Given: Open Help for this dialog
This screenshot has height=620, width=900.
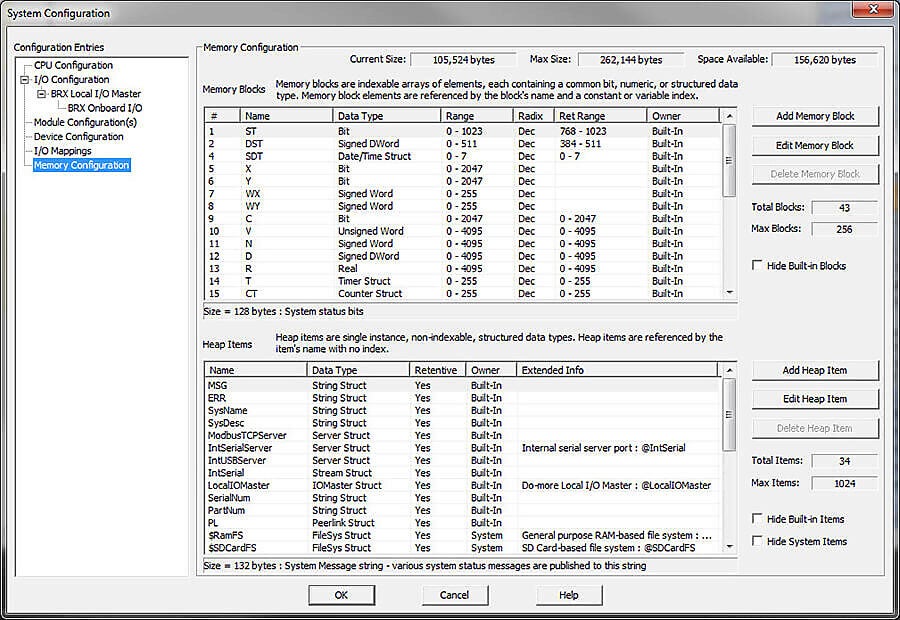Looking at the screenshot, I should [569, 595].
